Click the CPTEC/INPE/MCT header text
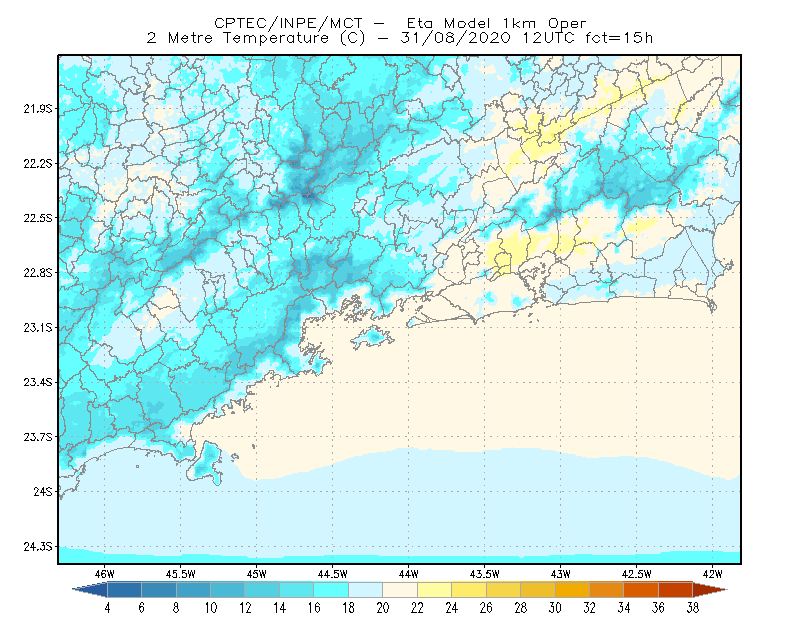Screen dimensions: 800x618 [288, 23]
